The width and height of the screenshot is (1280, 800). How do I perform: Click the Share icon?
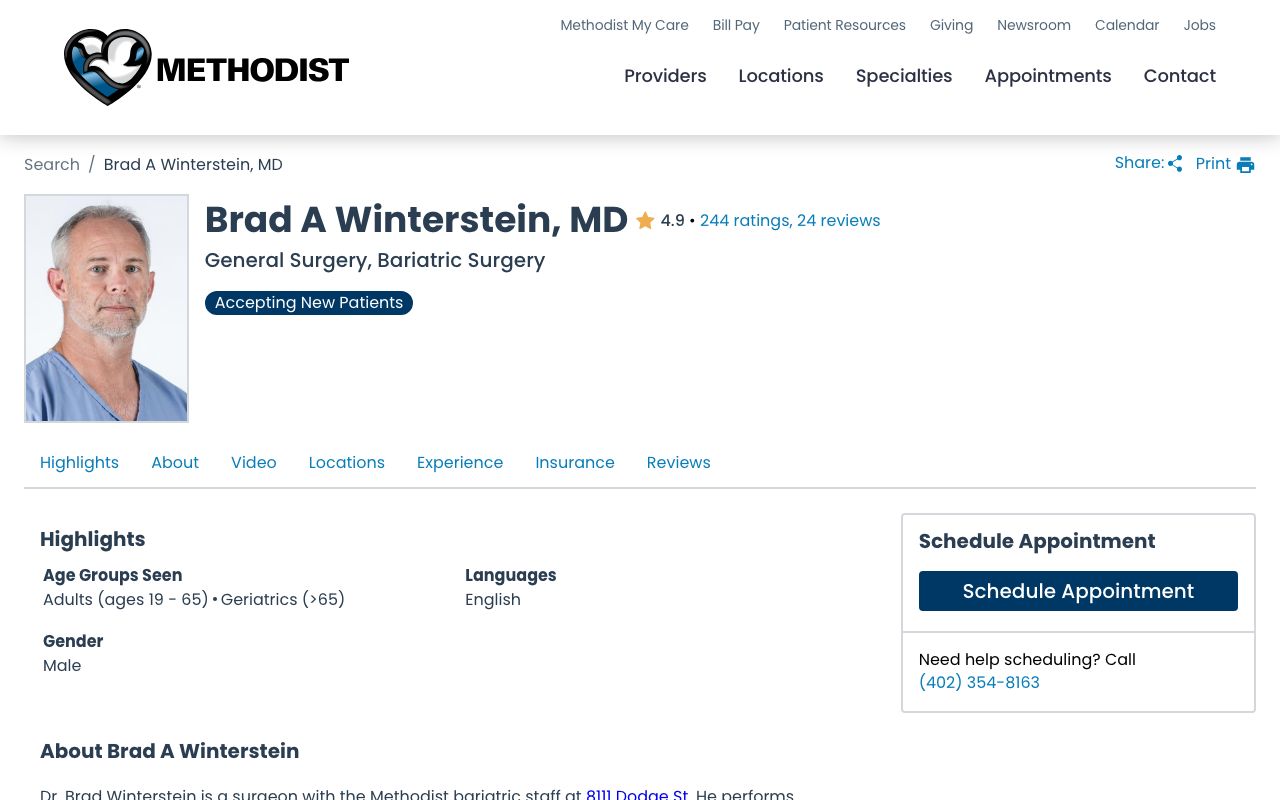point(1175,163)
